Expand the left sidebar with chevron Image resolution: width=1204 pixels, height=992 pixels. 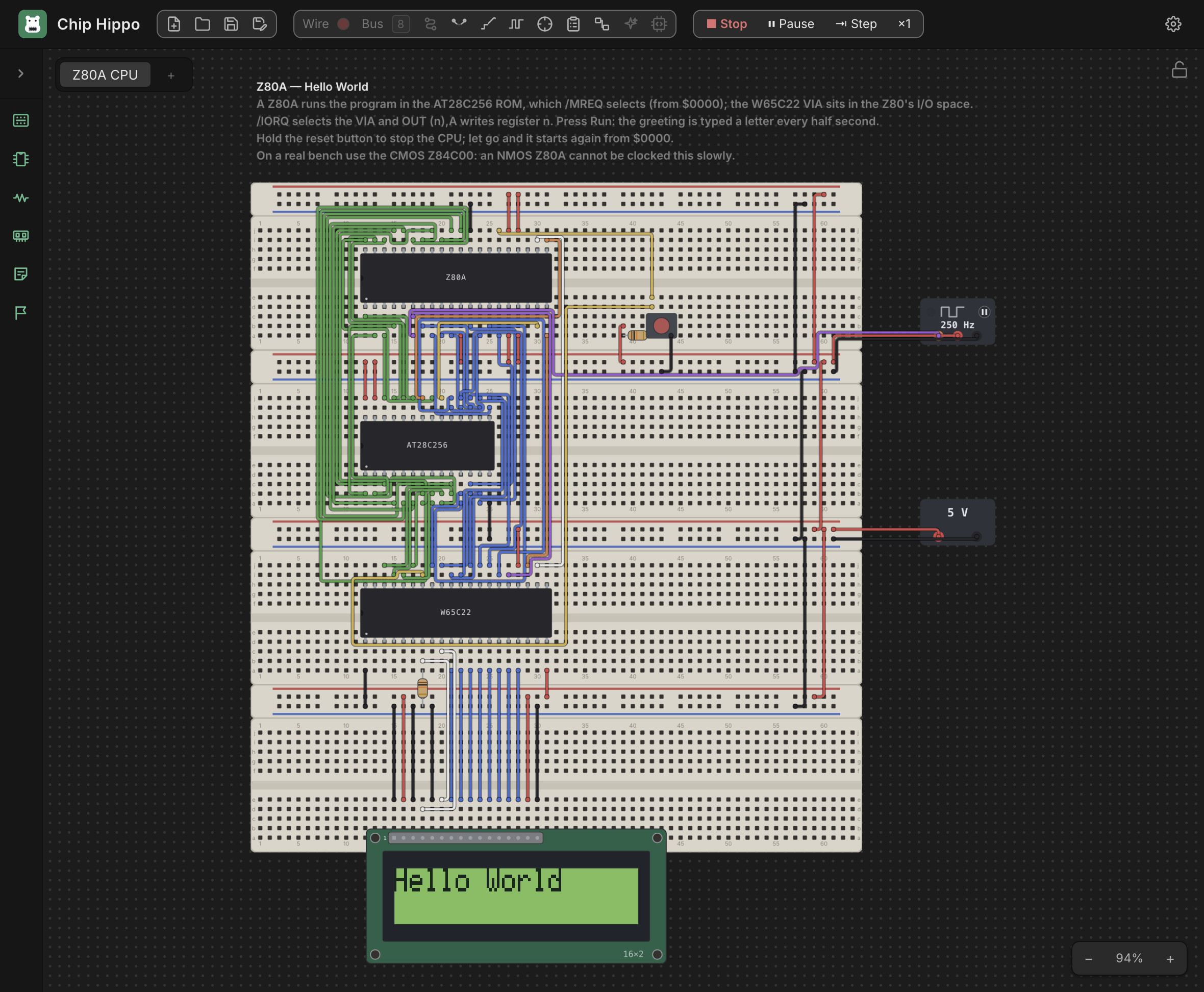point(21,73)
